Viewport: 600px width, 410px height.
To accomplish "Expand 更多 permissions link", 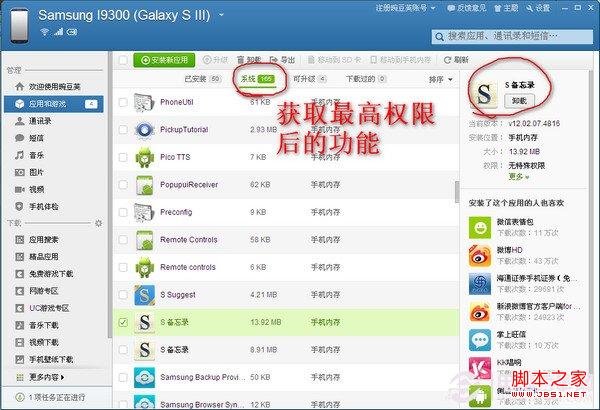I will pyautogui.click(x=518, y=176).
